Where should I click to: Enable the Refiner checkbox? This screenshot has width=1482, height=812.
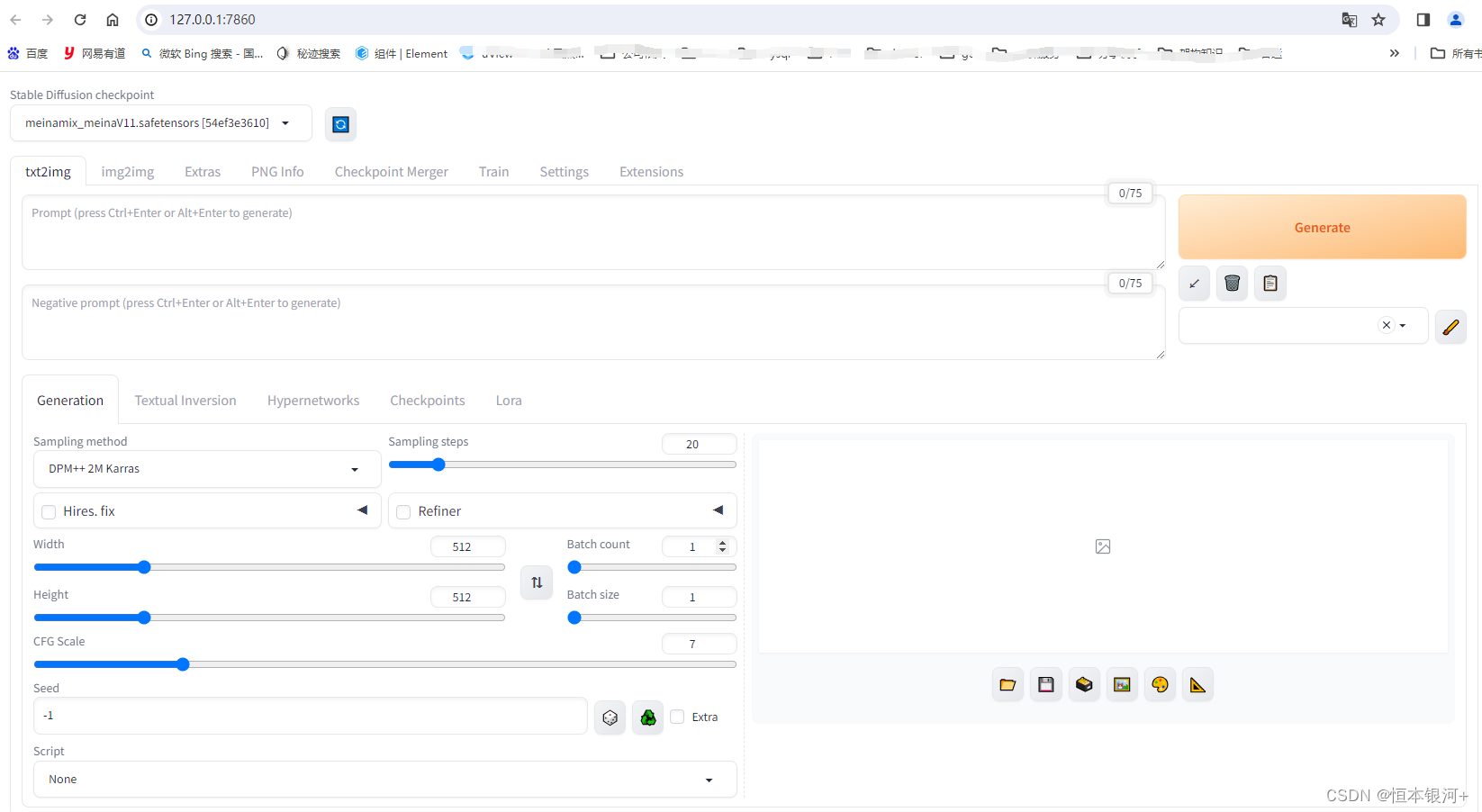[403, 512]
